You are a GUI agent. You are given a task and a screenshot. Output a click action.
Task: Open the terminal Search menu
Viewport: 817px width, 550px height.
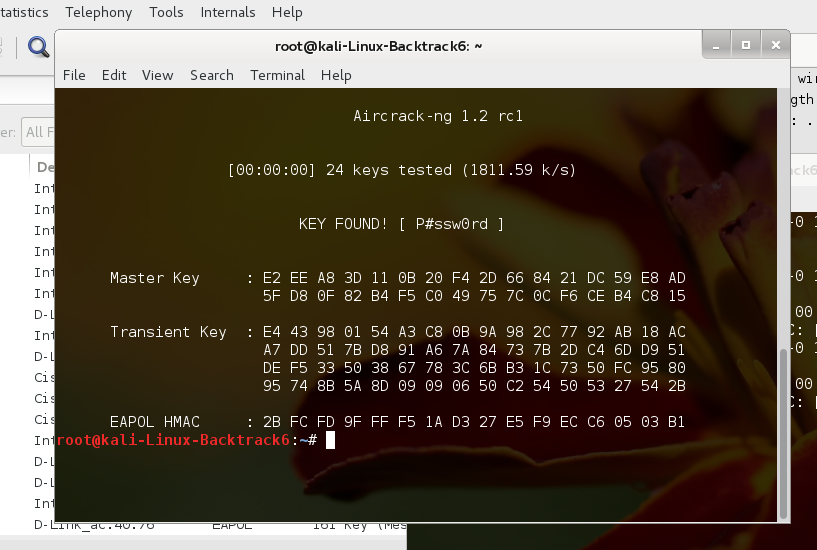pos(212,76)
